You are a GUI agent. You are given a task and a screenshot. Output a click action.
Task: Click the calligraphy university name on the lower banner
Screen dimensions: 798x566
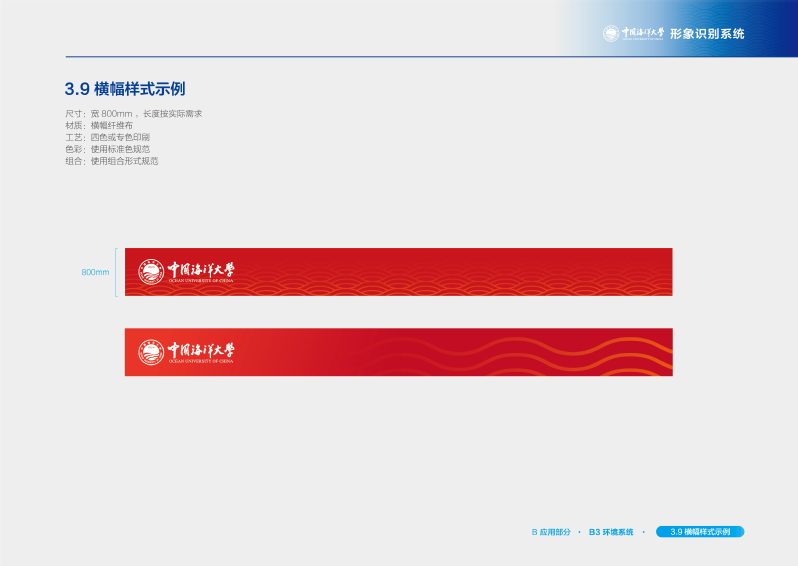(201, 350)
